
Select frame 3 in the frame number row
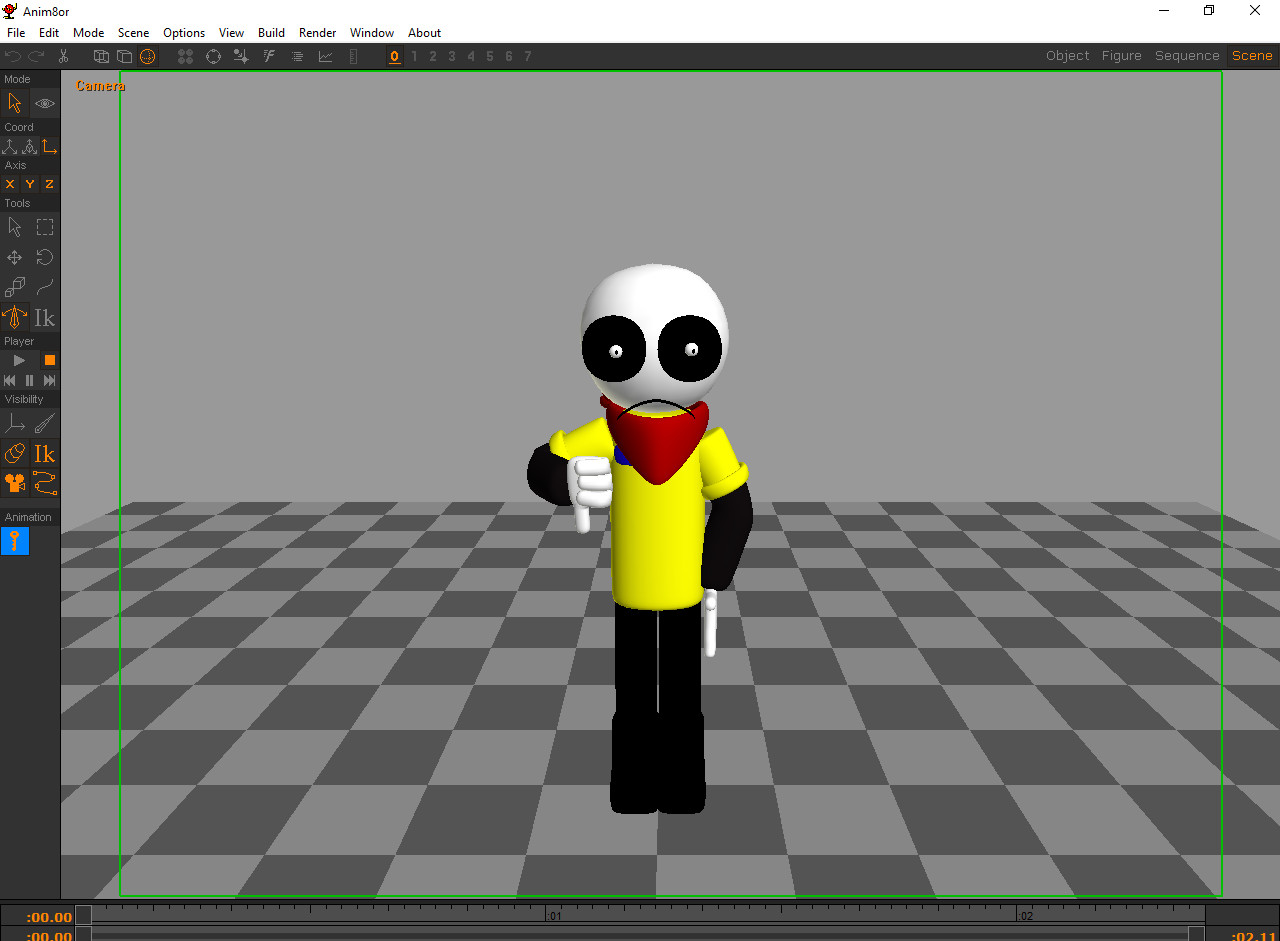tap(451, 56)
